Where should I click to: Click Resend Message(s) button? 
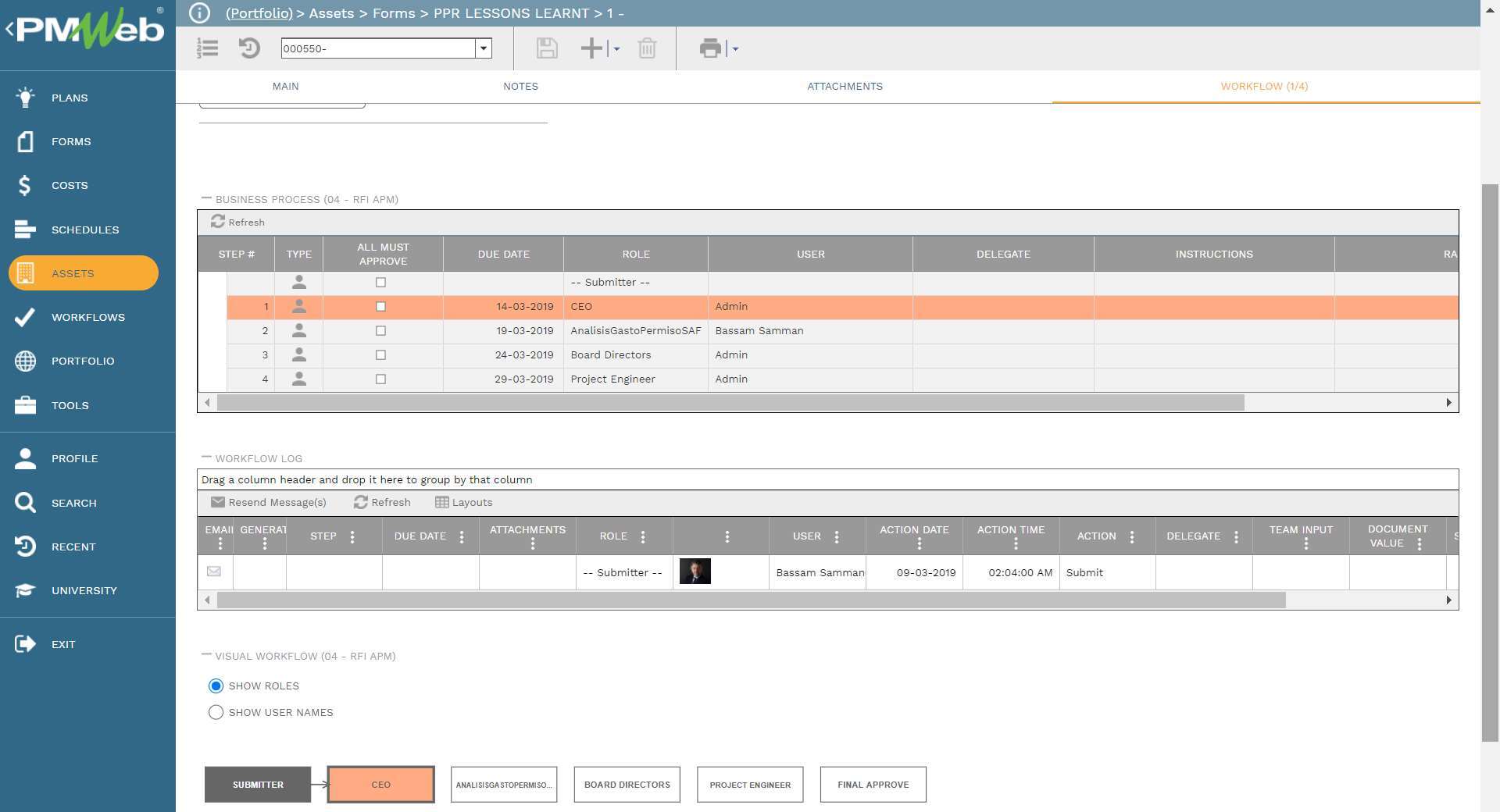pyautogui.click(x=269, y=503)
